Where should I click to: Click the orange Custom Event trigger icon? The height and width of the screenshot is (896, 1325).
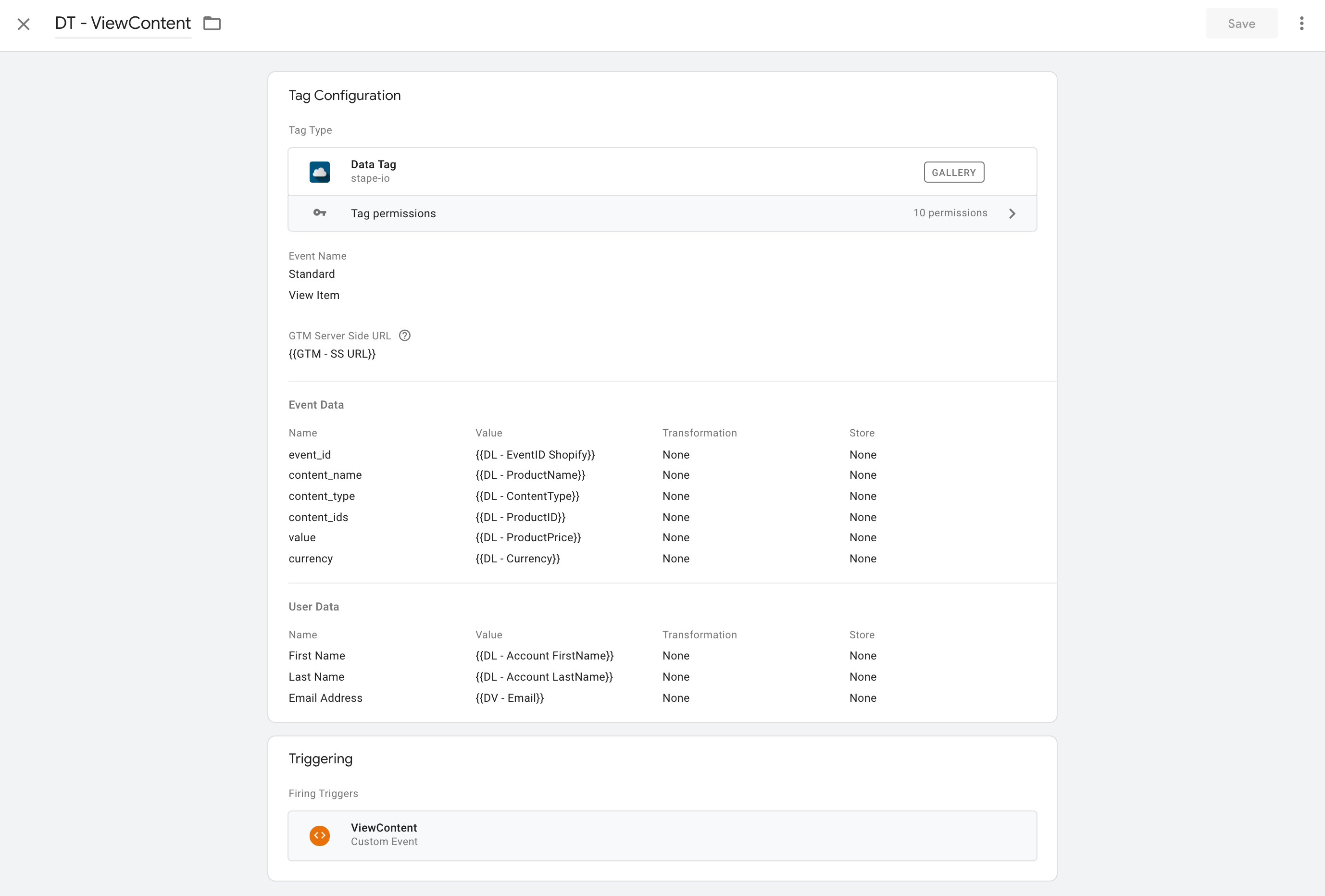pos(319,835)
